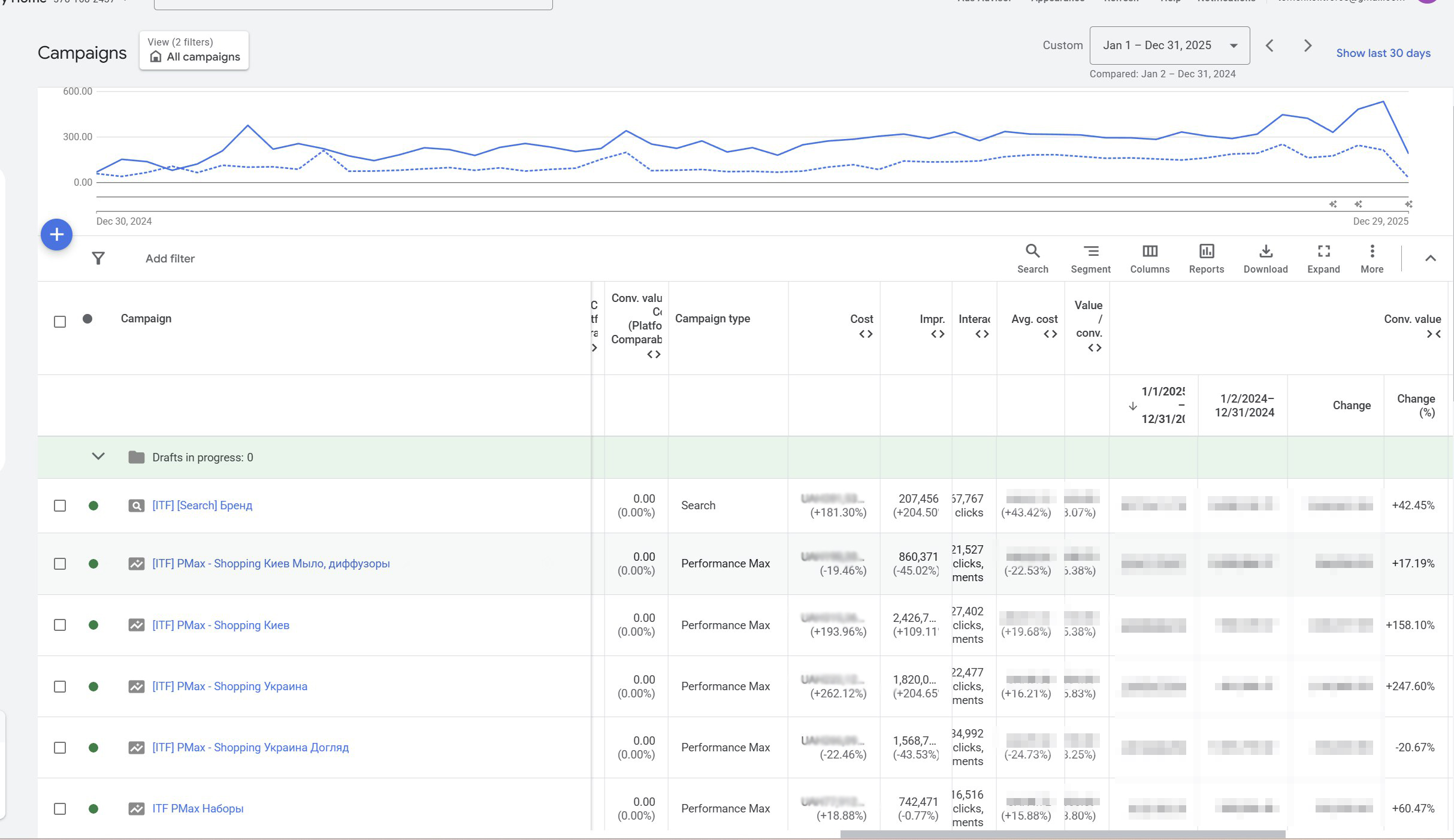Open the Jan 1 – Dec 31, 2025 date dropdown
This screenshot has width=1454, height=840.
click(1169, 46)
